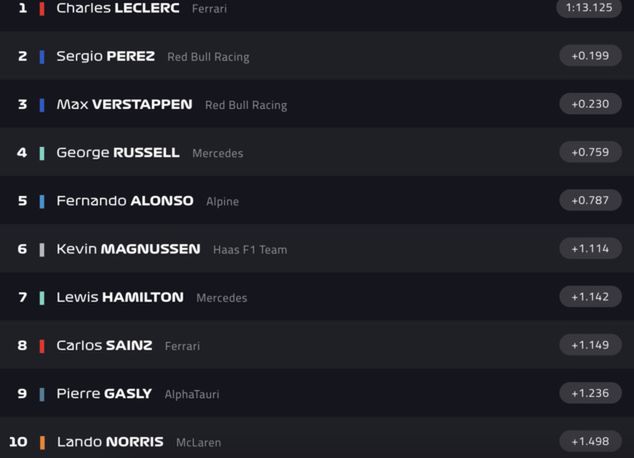Click McLaren orange bar beside Norris
The height and width of the screenshot is (458, 634).
point(42,442)
